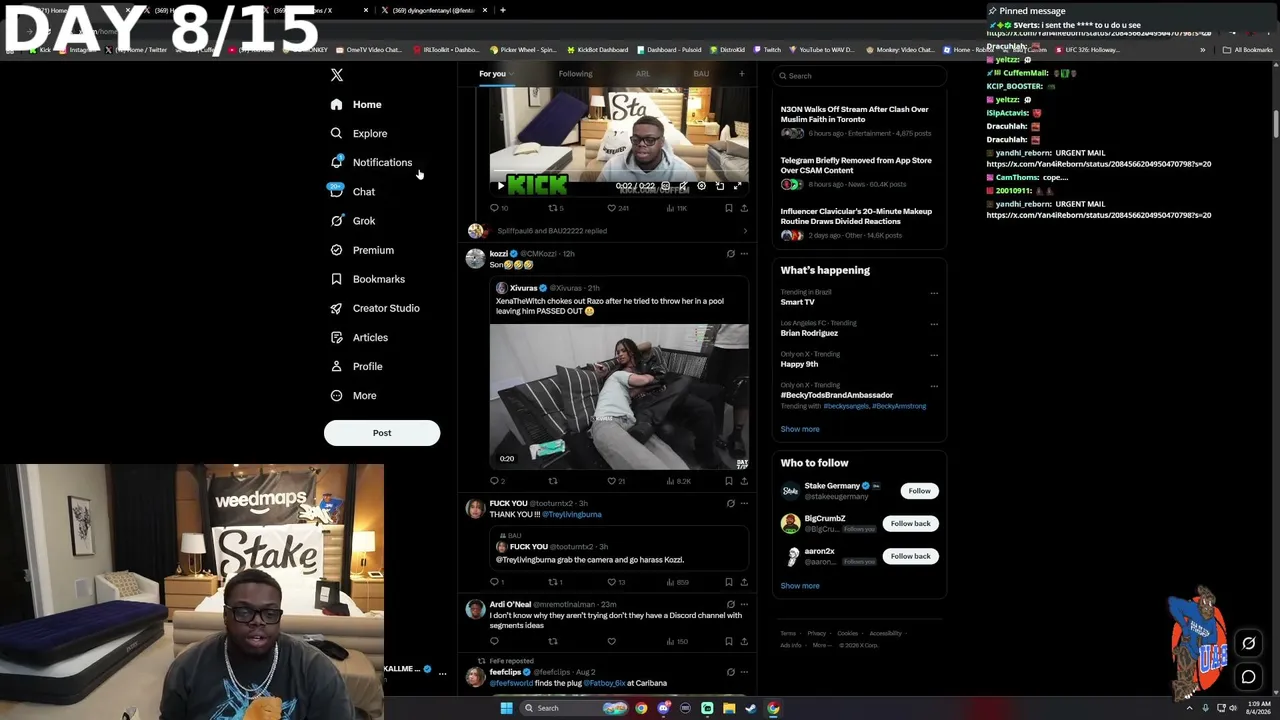Toggle captions on the video player
The height and width of the screenshot is (720, 1280).
665,186
